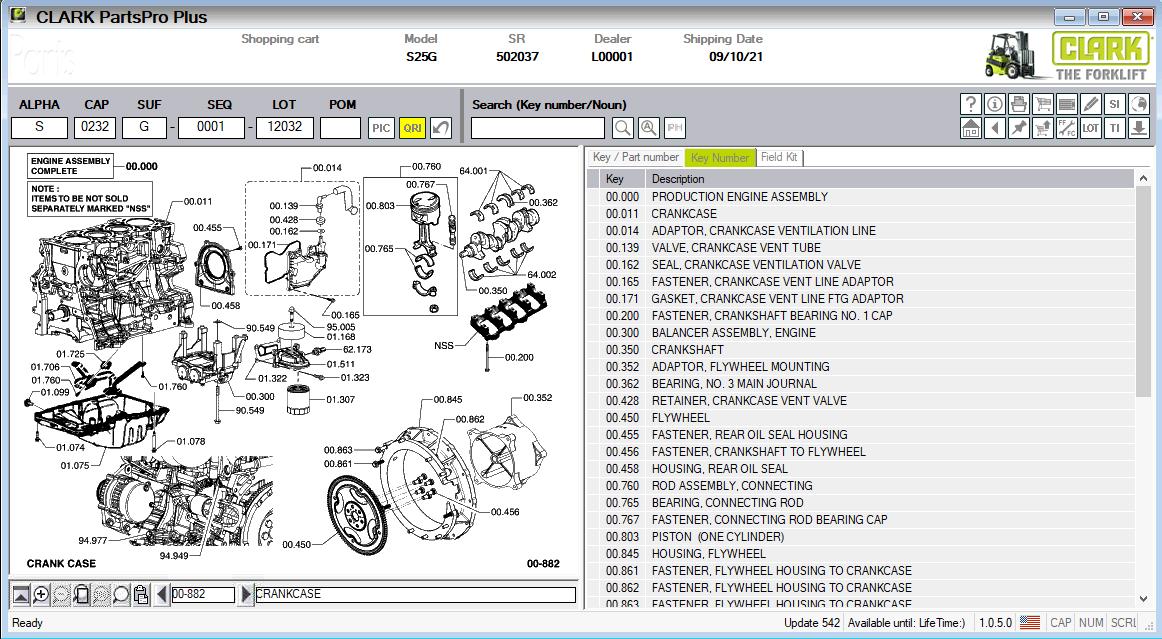Image resolution: width=1162 pixels, height=639 pixels.
Task: Go to next page using right arrow
Action: tap(247, 595)
